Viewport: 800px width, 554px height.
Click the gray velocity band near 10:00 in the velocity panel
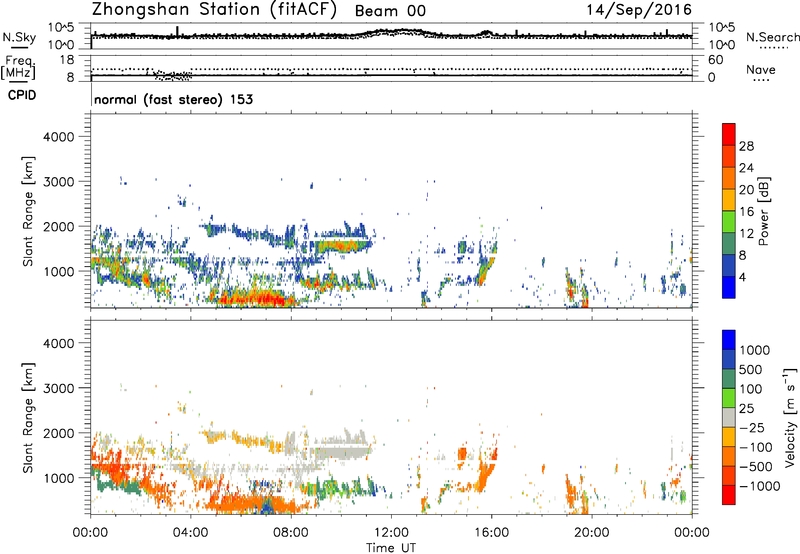tap(342, 451)
